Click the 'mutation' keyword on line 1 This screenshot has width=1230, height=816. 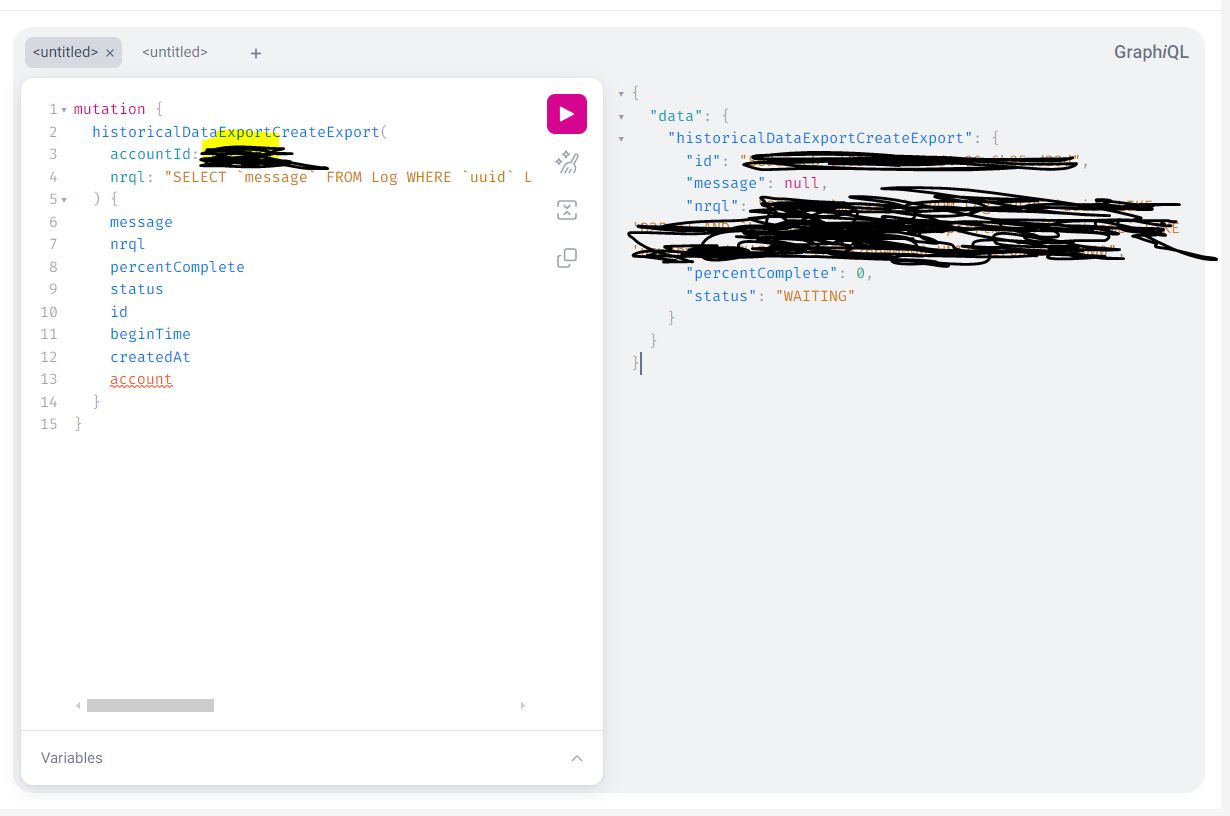(109, 109)
